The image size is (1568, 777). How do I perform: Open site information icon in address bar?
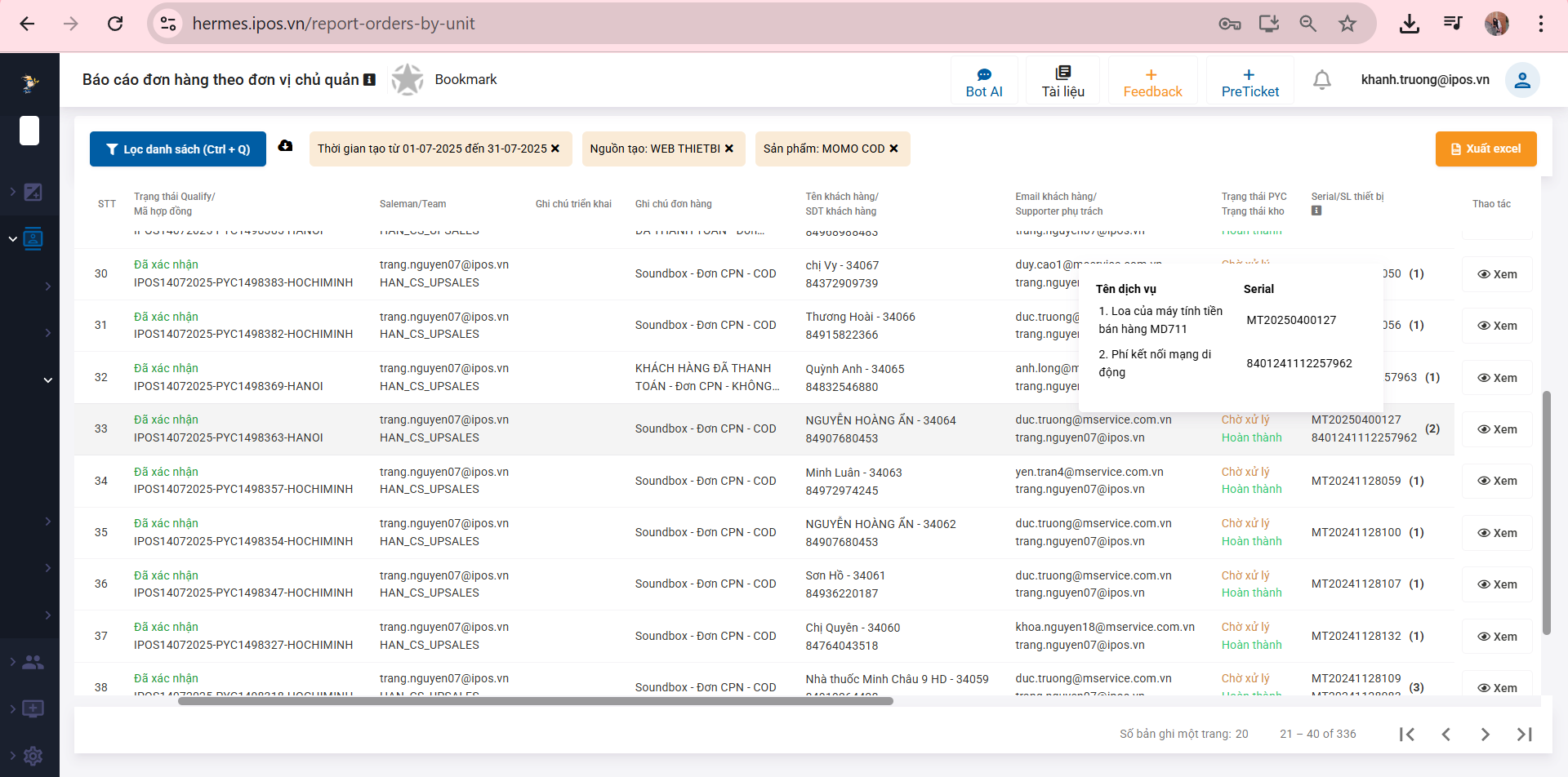[168, 24]
